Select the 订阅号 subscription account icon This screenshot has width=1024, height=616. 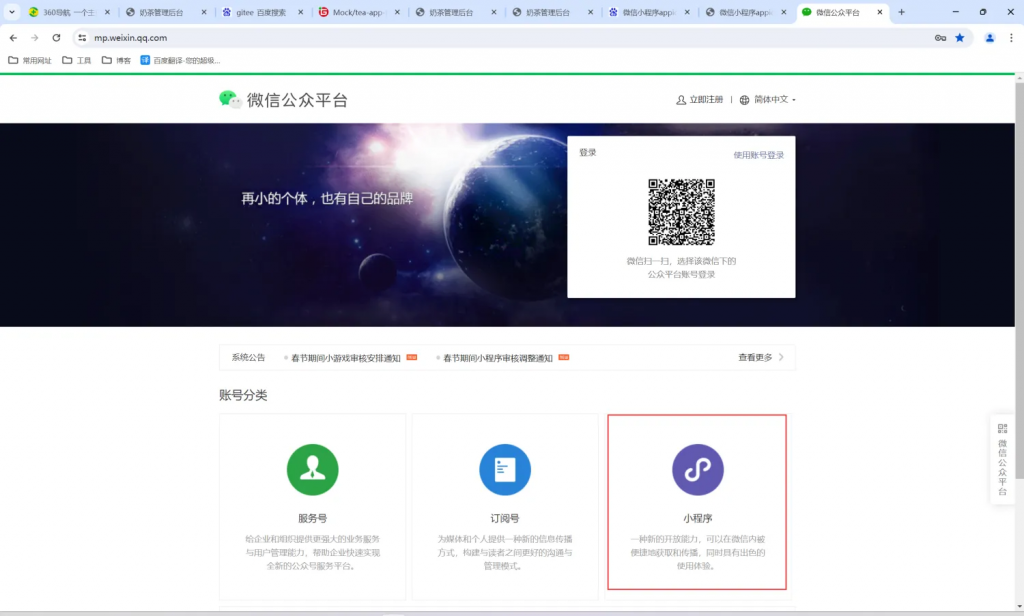coord(505,470)
